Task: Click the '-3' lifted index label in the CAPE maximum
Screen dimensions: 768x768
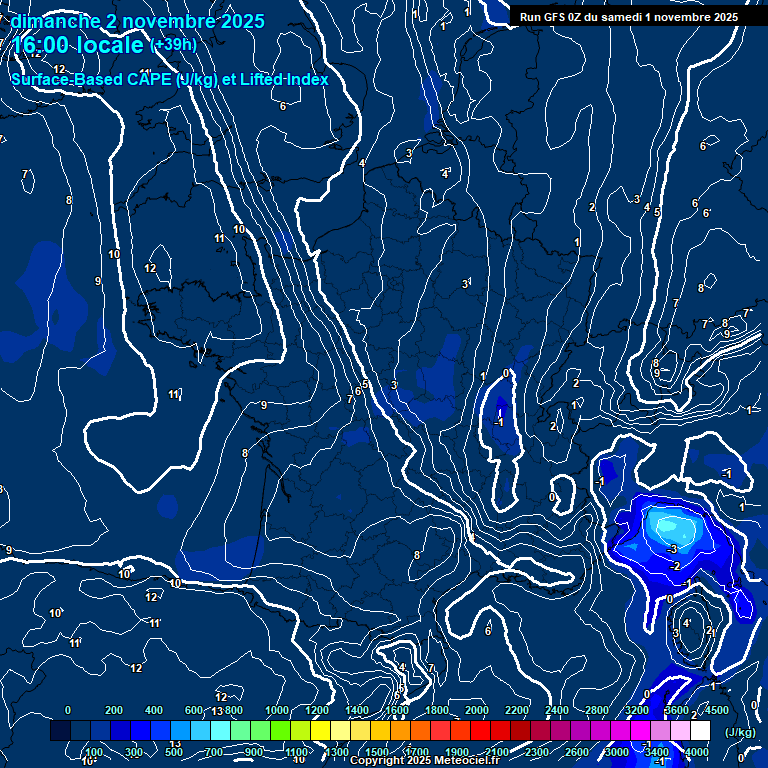Action: click(672, 549)
